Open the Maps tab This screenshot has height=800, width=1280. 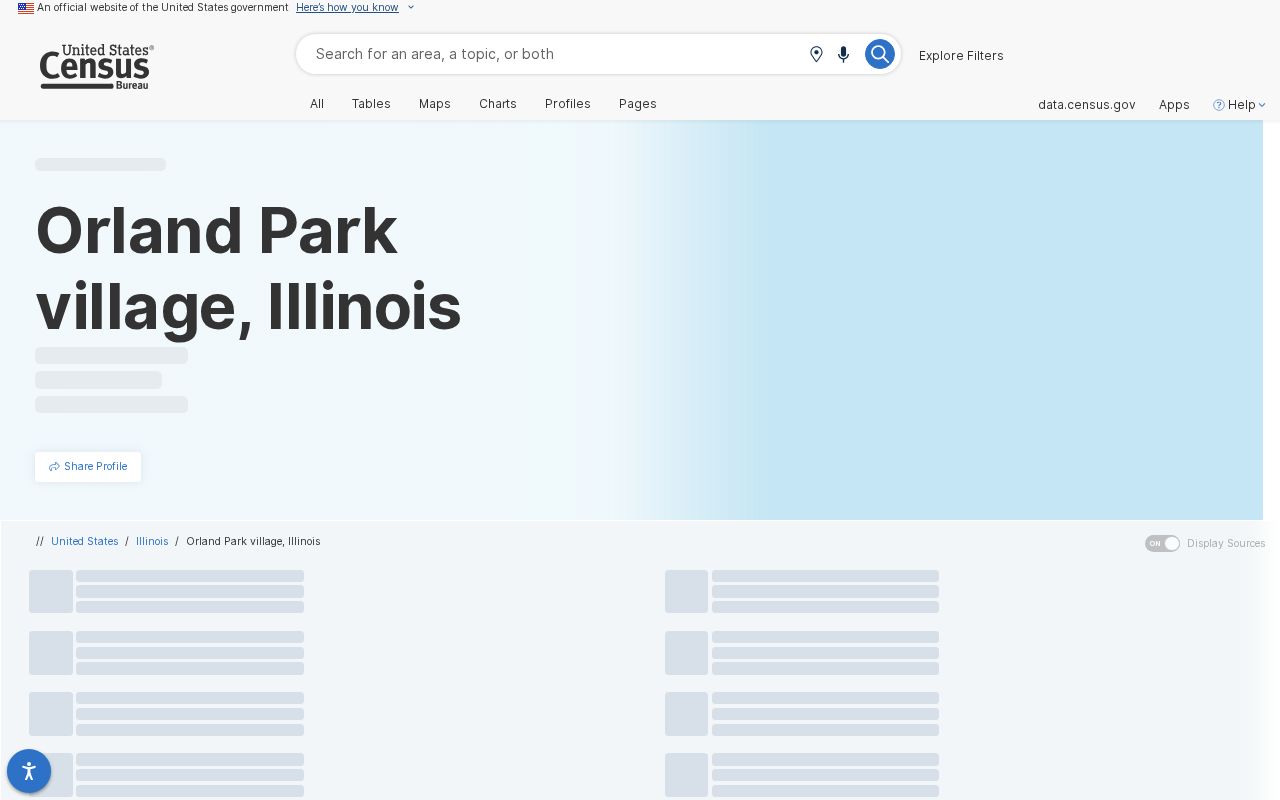coord(435,104)
